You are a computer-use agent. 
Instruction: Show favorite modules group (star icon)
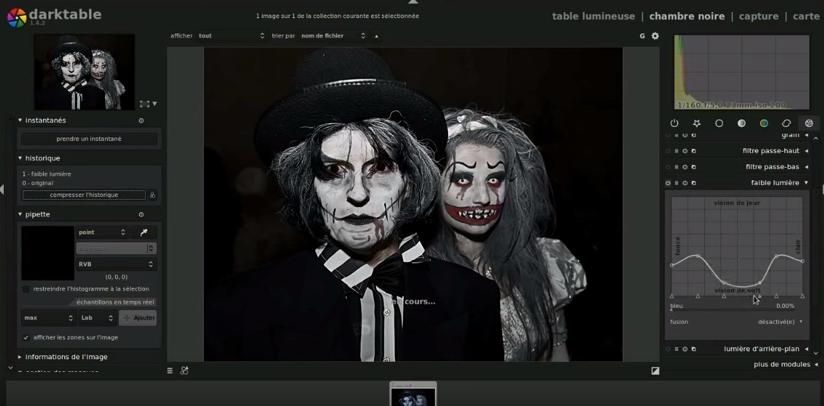[x=697, y=123]
